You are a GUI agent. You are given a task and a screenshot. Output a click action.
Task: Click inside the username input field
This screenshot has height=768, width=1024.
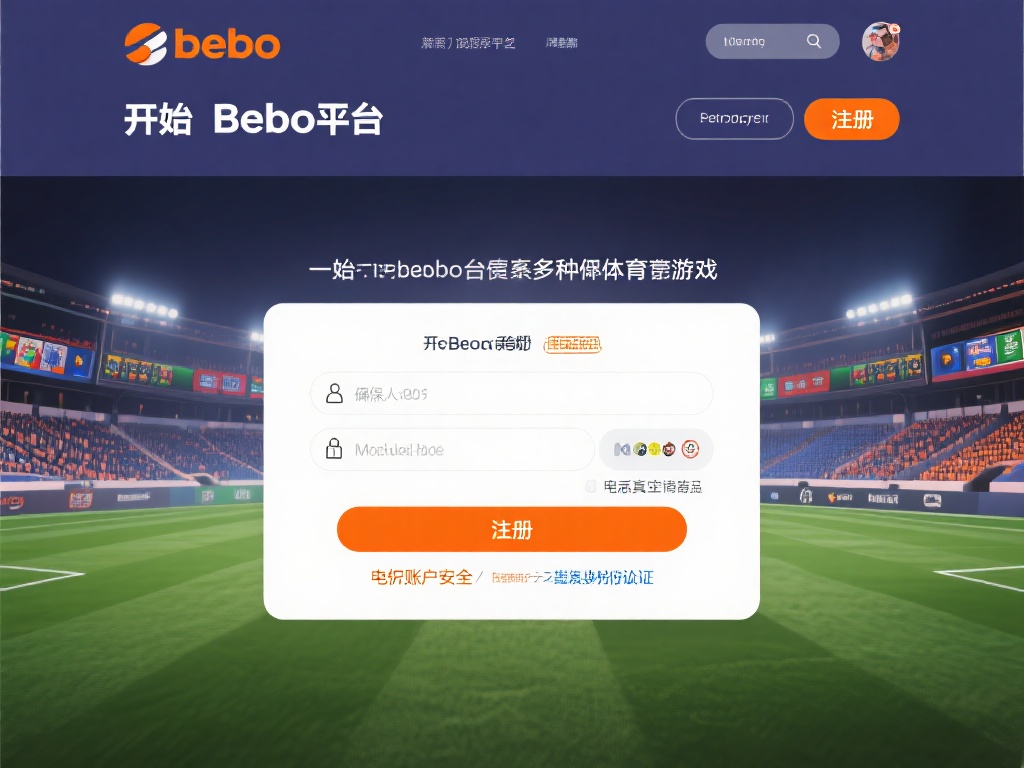point(510,393)
